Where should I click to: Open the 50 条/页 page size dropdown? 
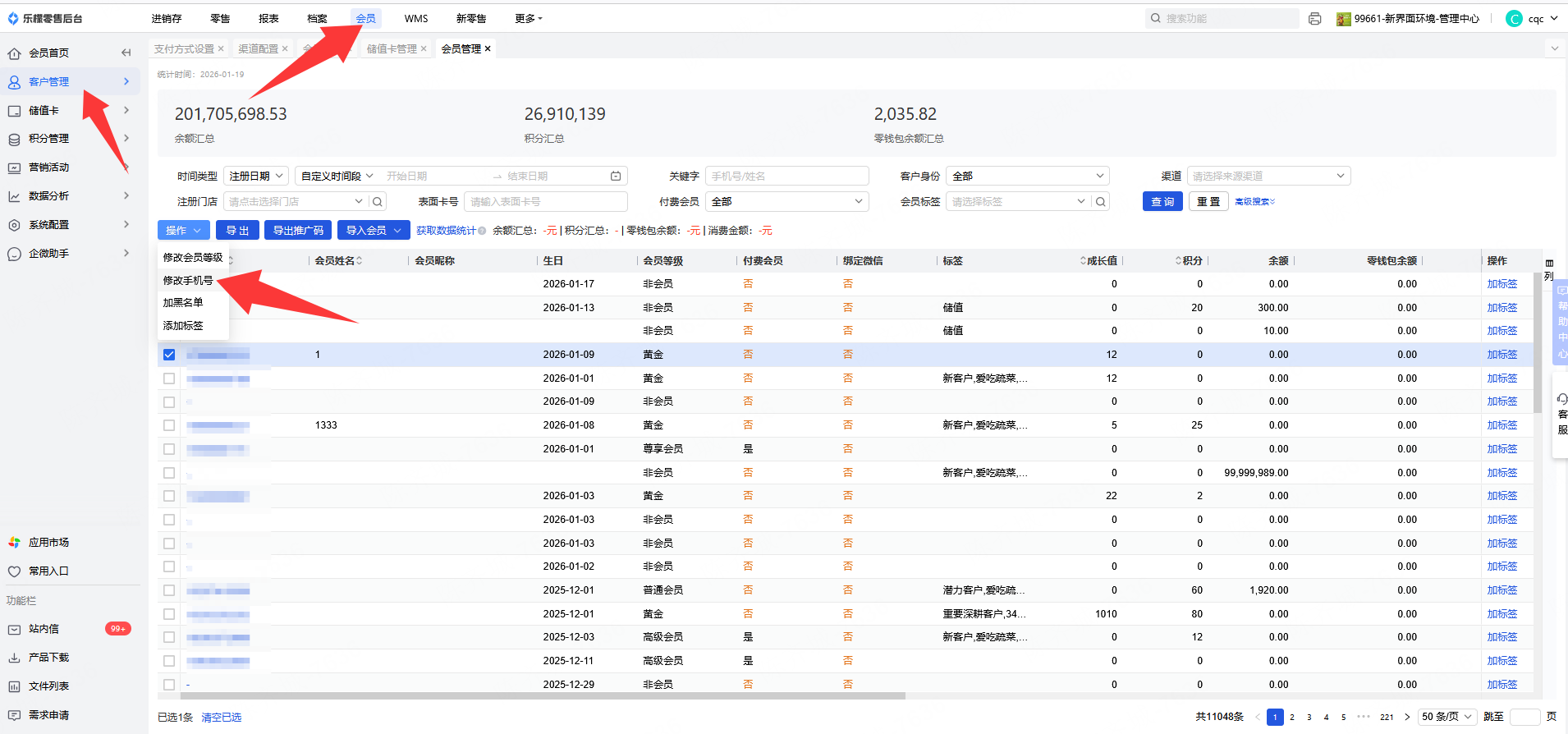(x=1447, y=717)
